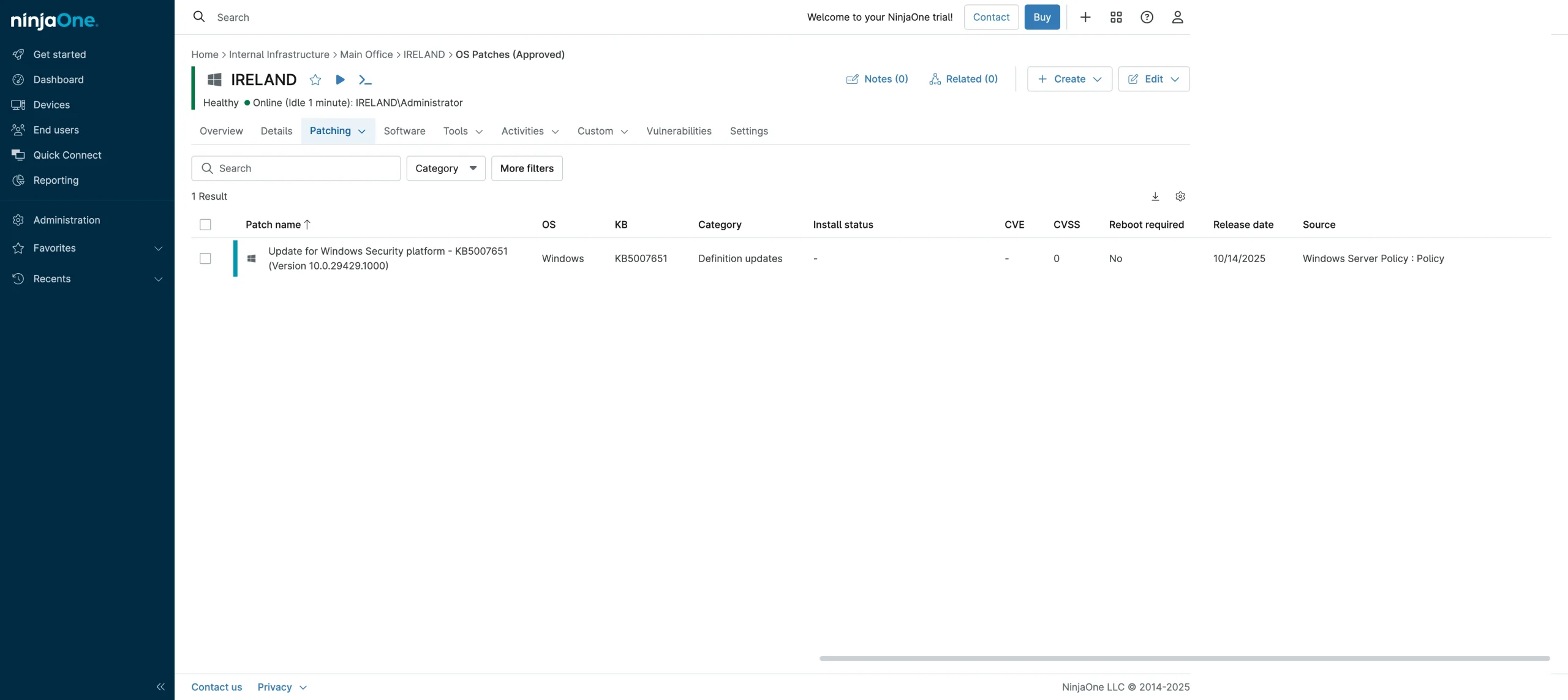
Task: Download patch list with export icon
Action: tap(1155, 197)
